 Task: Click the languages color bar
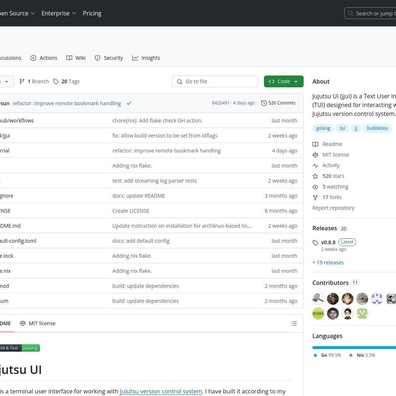(354, 348)
